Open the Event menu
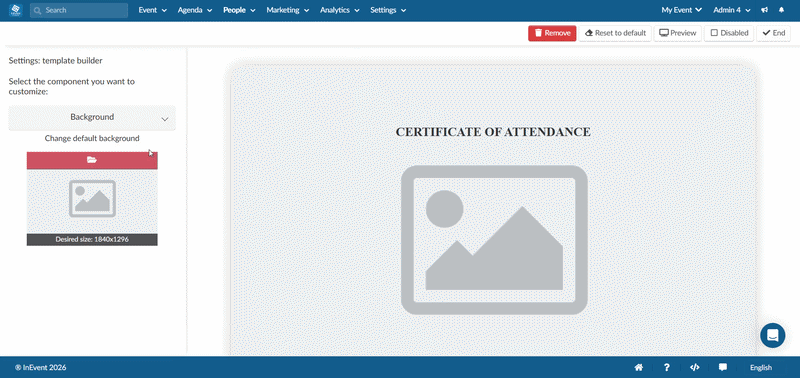This screenshot has width=800, height=378. click(x=153, y=10)
